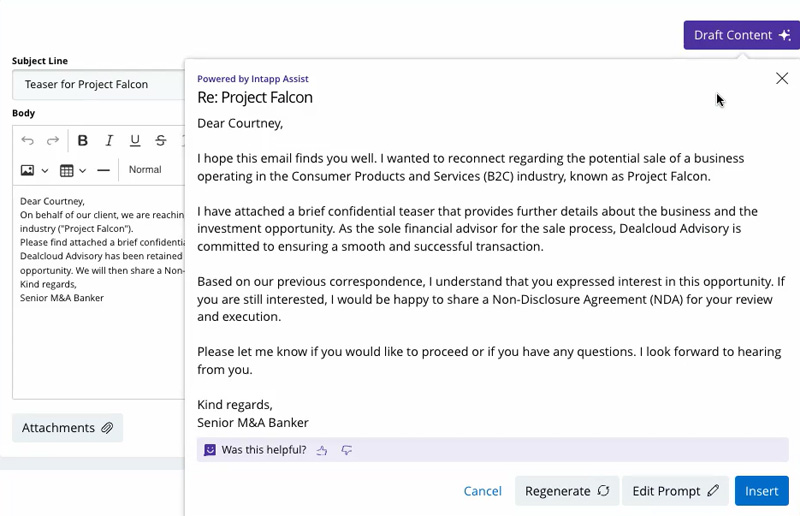Insert a horizontal line

coord(103,170)
